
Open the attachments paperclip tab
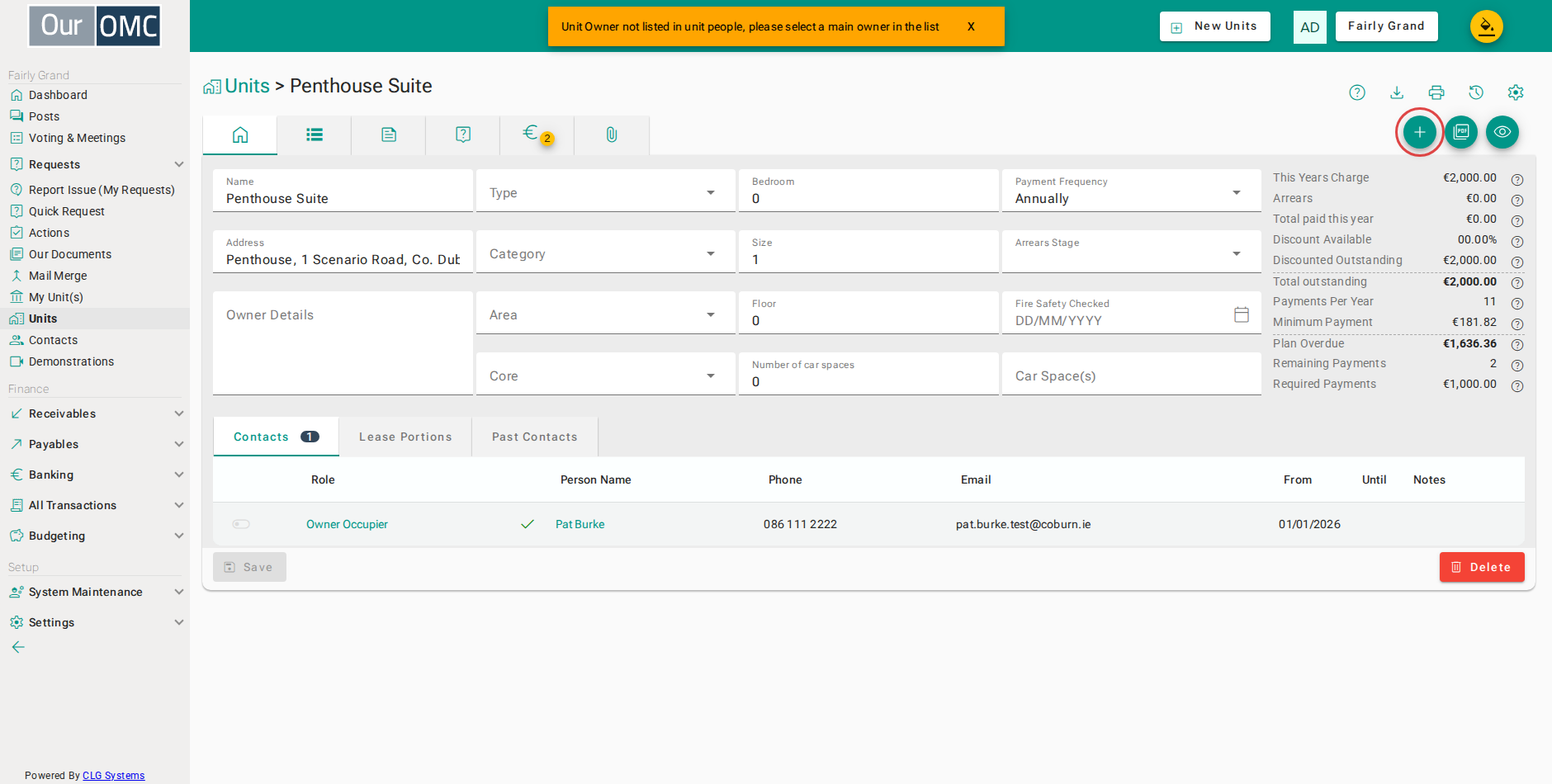[612, 135]
